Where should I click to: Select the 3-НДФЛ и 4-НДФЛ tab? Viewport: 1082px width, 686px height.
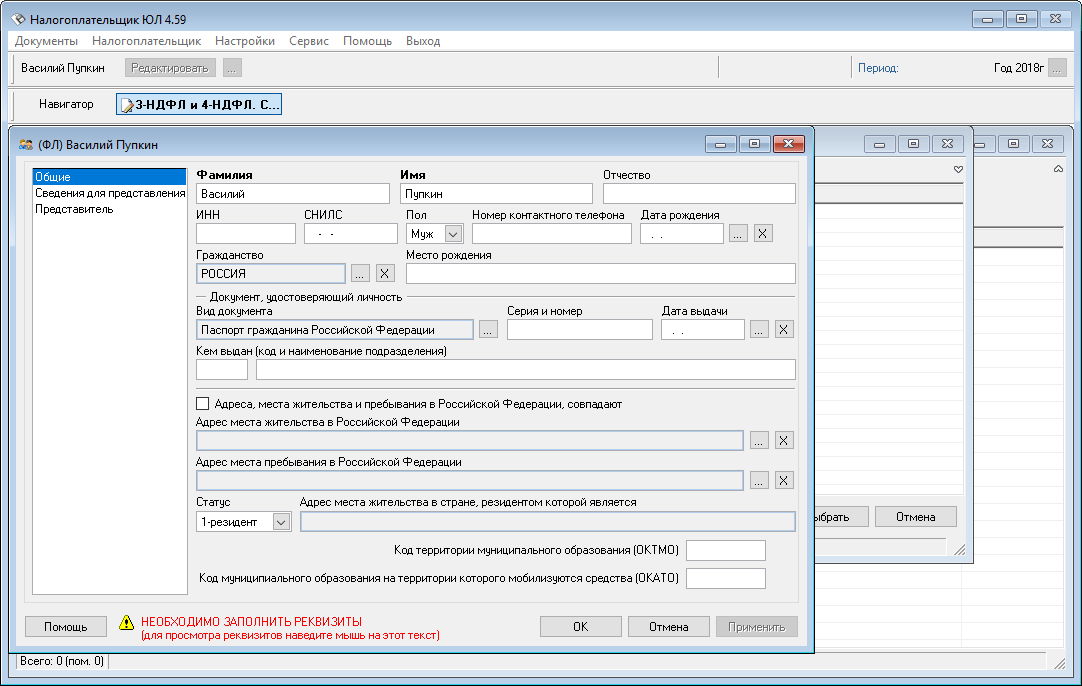[x=199, y=104]
